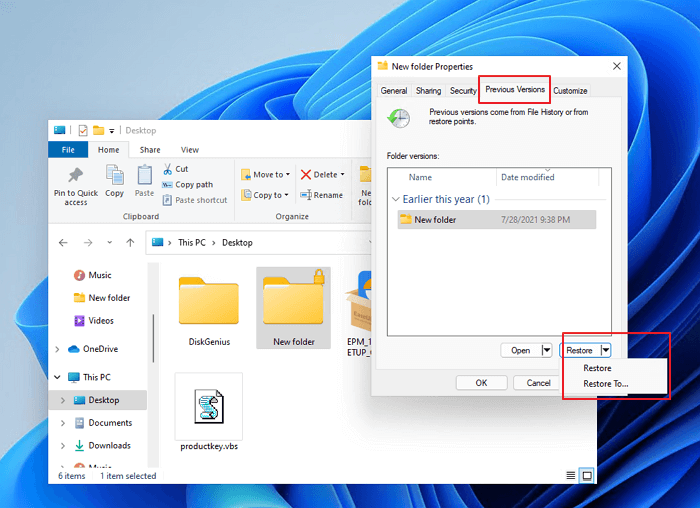Click the Cut scissors icon
700x508 pixels.
coord(168,170)
